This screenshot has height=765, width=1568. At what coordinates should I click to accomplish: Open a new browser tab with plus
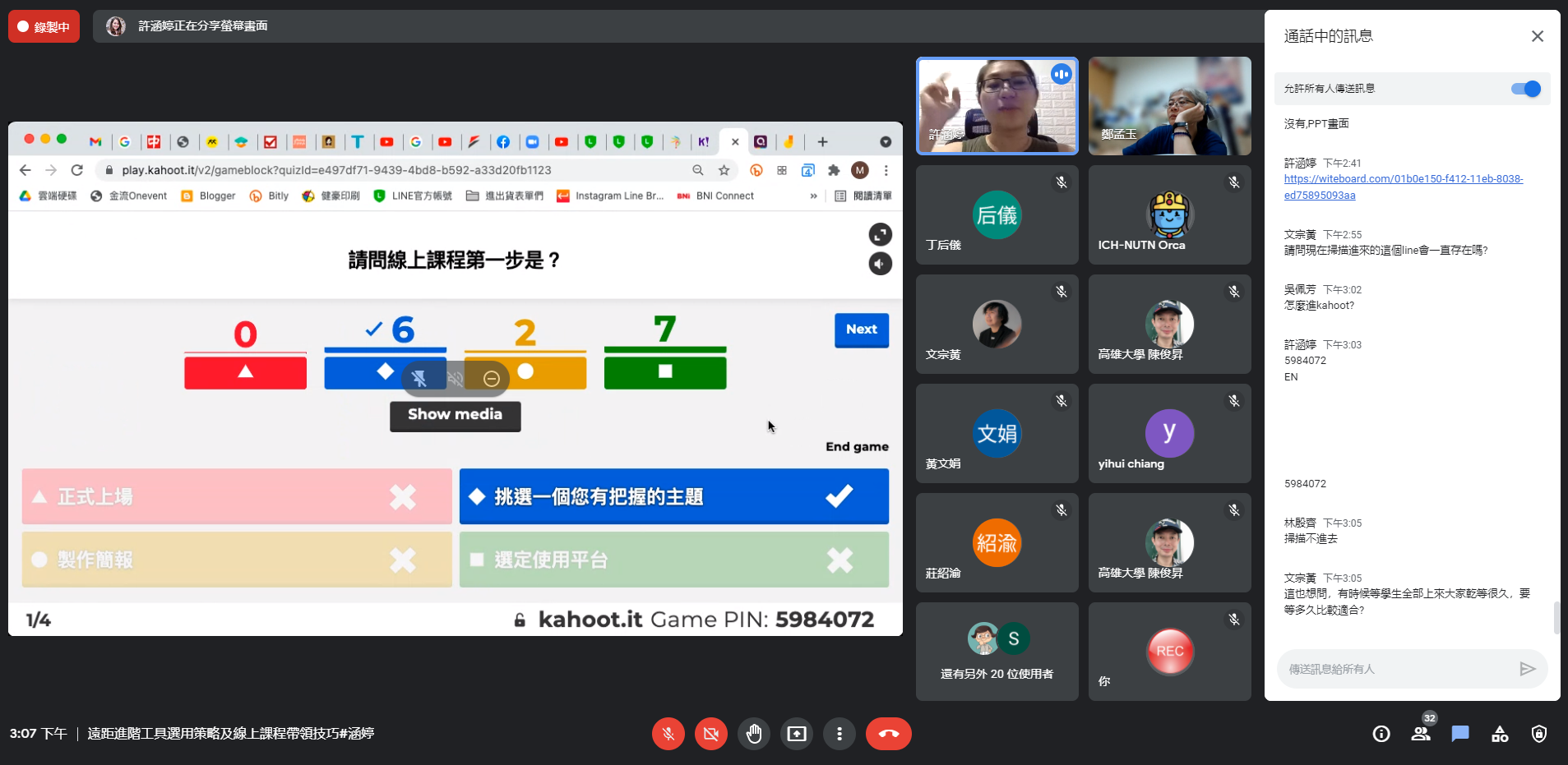(822, 141)
